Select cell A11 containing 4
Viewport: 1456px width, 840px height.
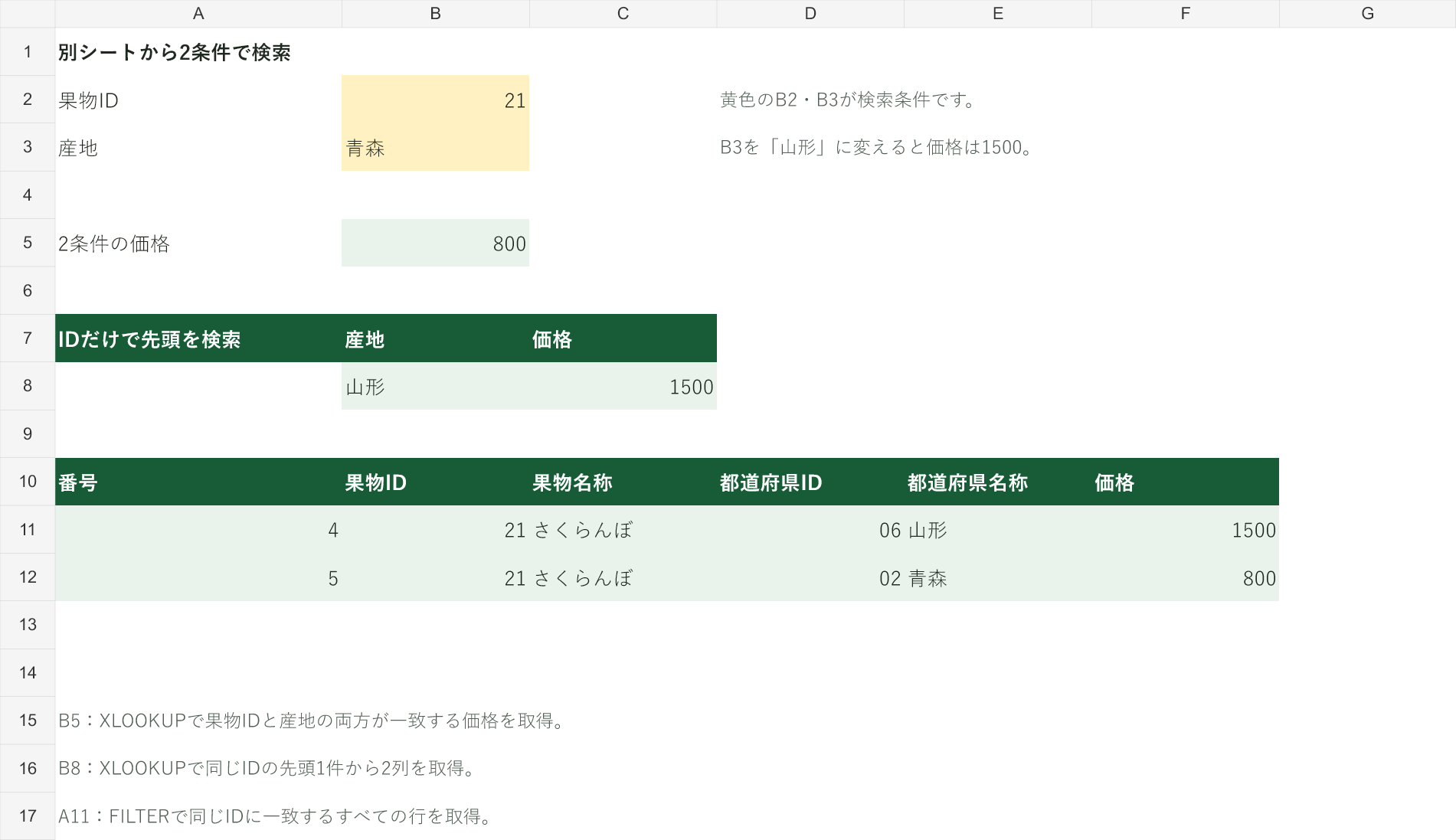point(198,530)
